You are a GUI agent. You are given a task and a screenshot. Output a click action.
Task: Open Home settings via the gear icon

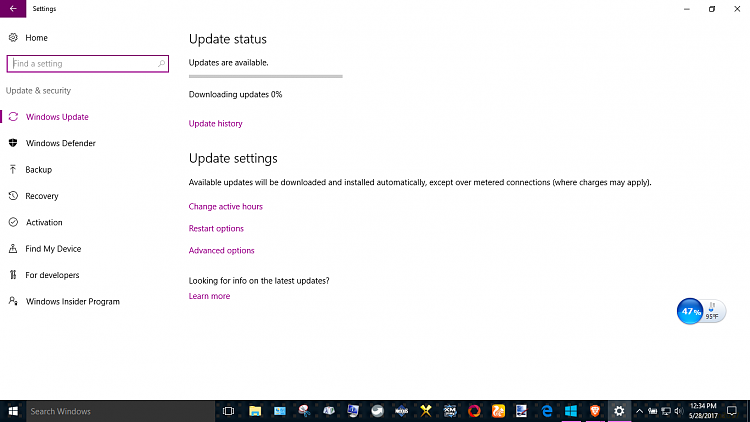point(13,37)
